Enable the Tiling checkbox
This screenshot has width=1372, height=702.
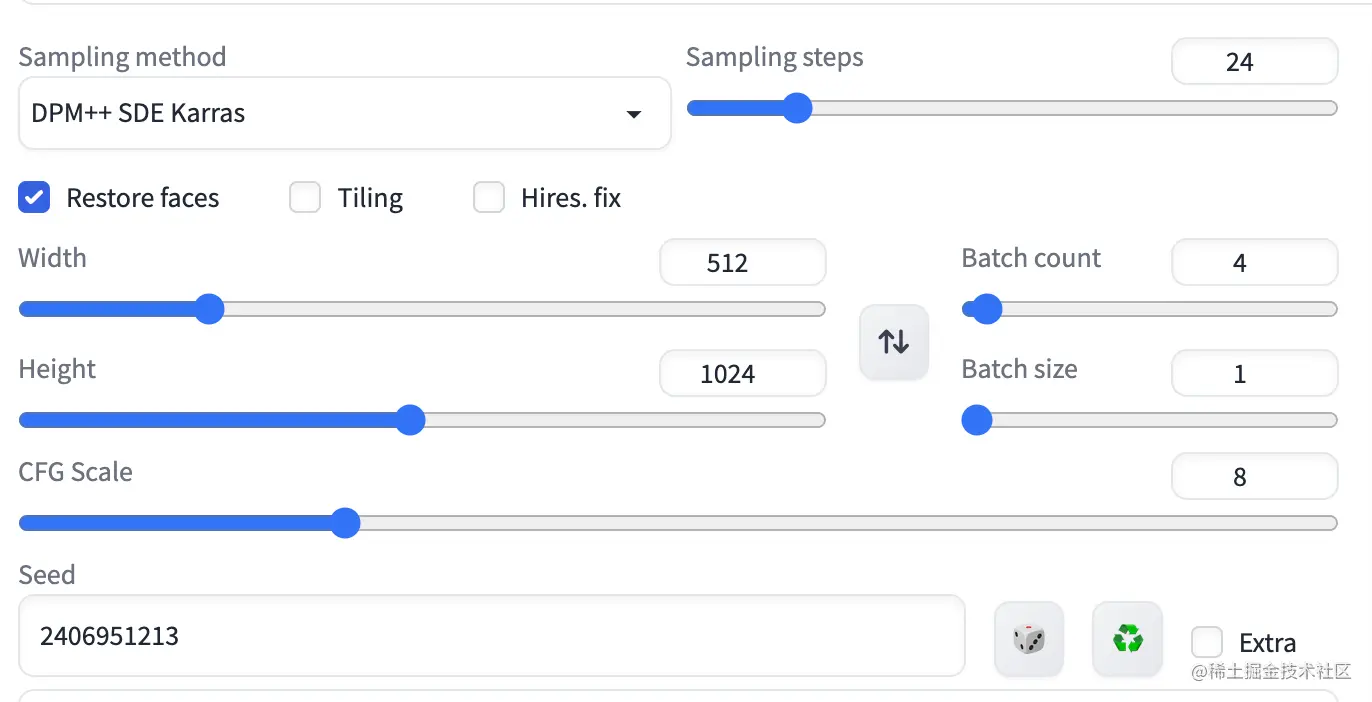(305, 198)
